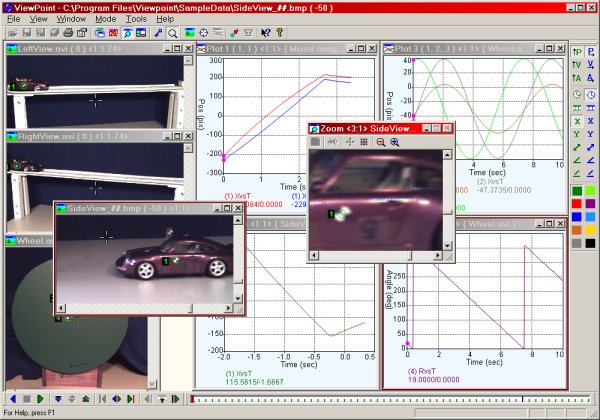Select the red color swatch

click(577, 204)
